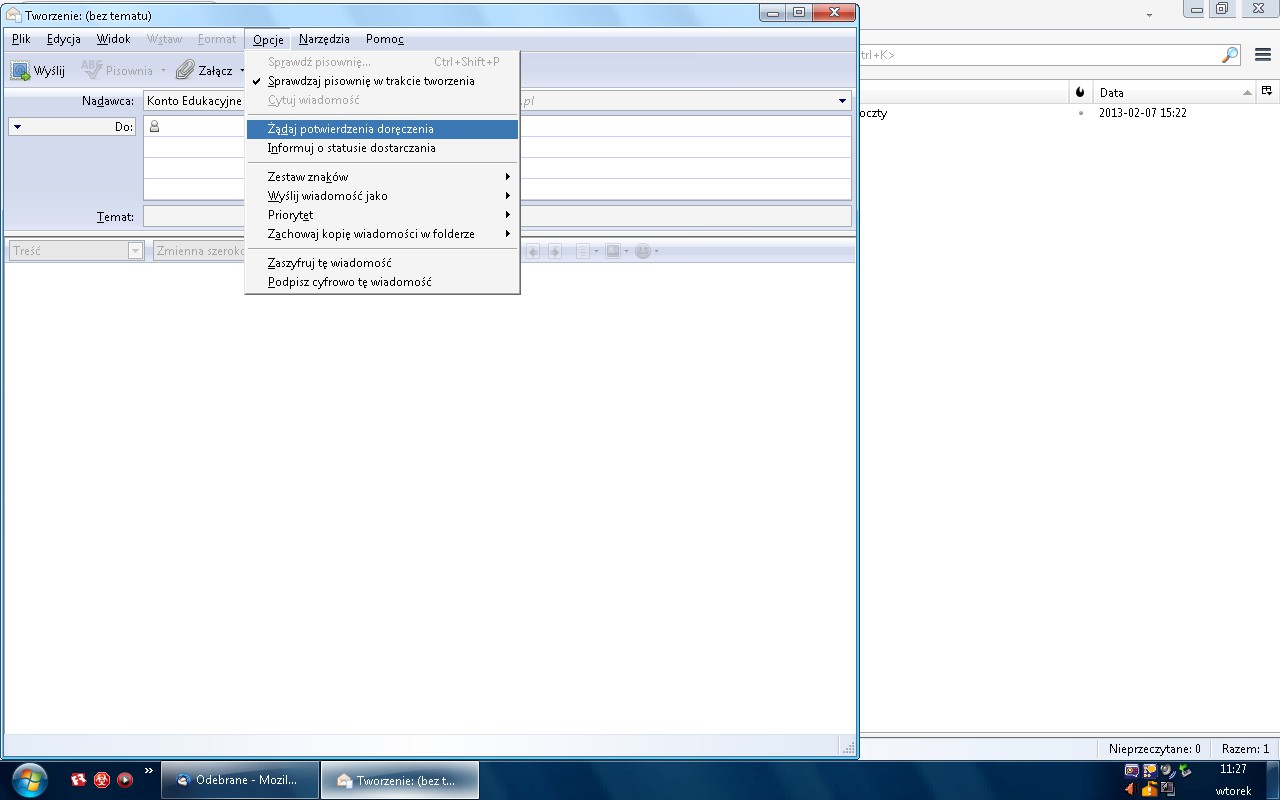The height and width of the screenshot is (800, 1280).
Task: Expand Wyślij wiadomość jako submenu
Action: pos(382,196)
